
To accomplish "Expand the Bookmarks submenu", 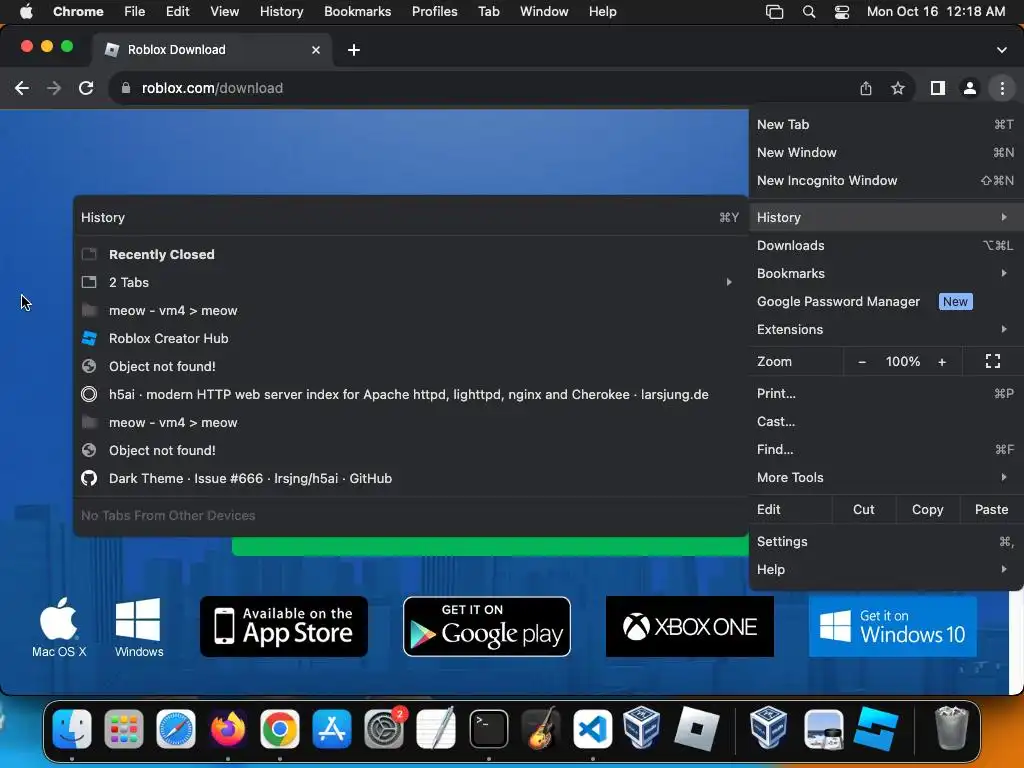I will tap(886, 274).
